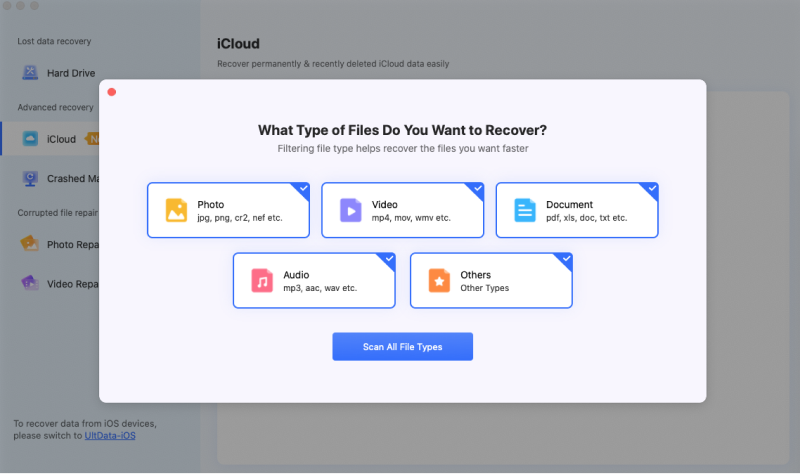Viewport: 800px width, 474px height.
Task: Click the blue Document file icon
Action: (x=525, y=210)
